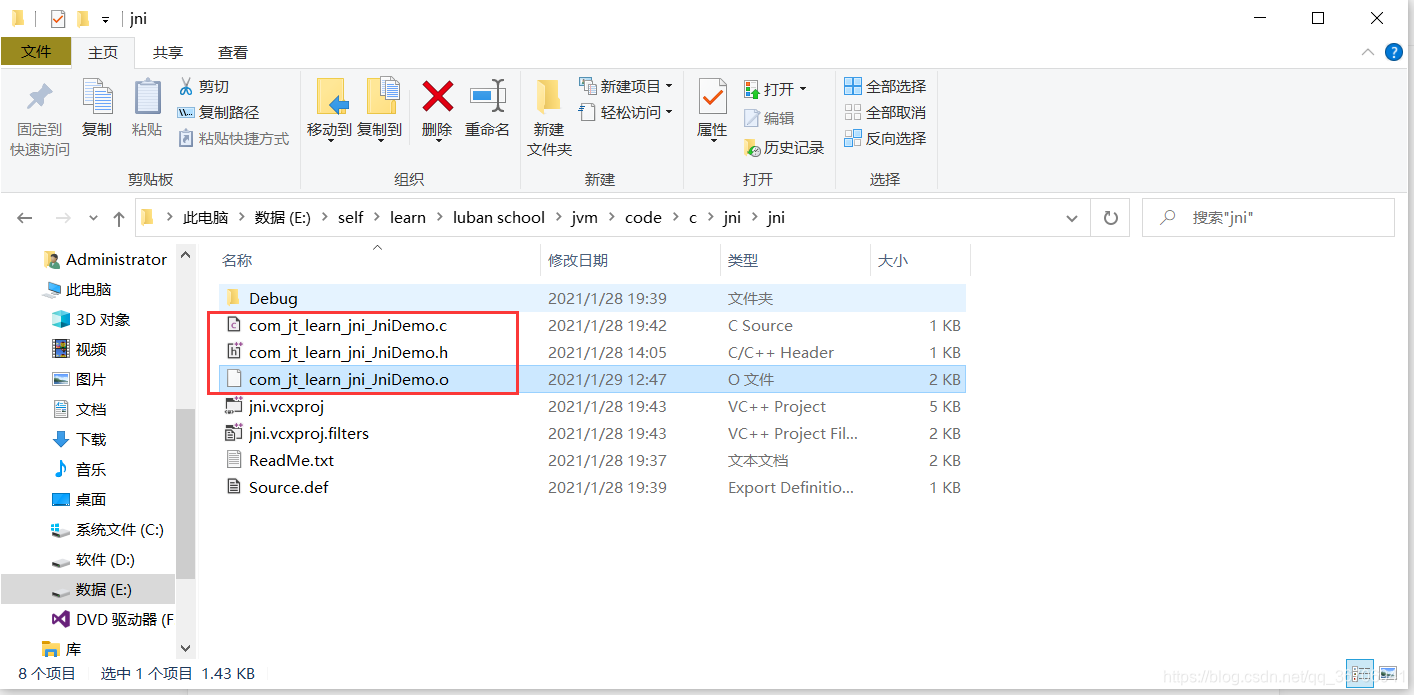Image resolution: width=1414 pixels, height=695 pixels.
Task: Click Select all (全部选择)
Action: (886, 87)
